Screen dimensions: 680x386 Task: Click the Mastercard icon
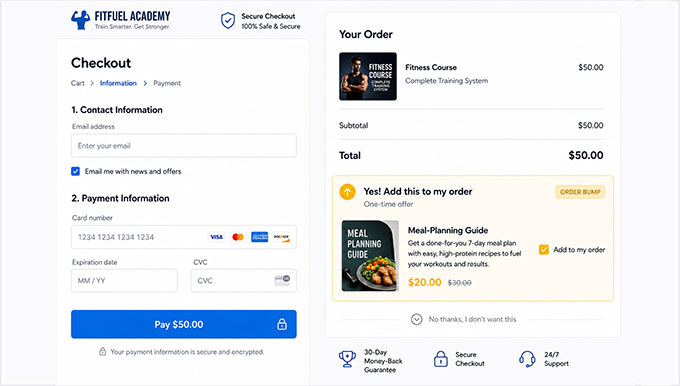[x=238, y=237]
